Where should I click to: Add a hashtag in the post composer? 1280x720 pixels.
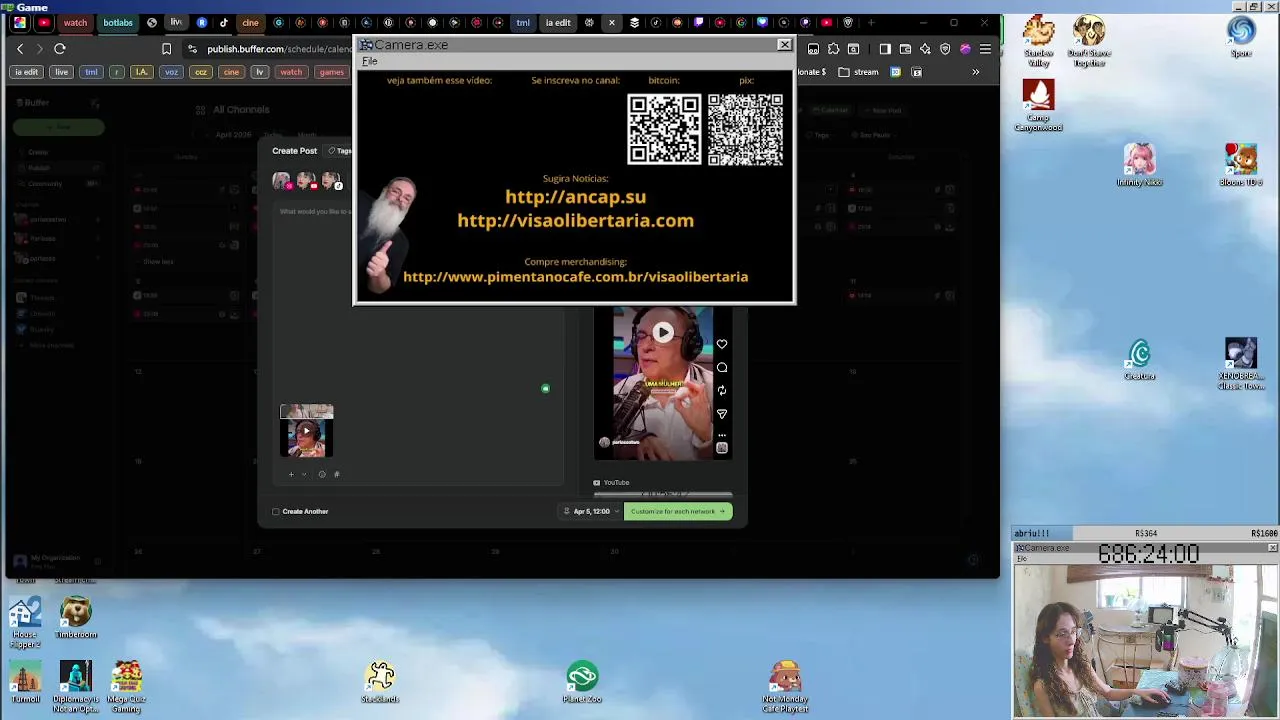coord(336,474)
